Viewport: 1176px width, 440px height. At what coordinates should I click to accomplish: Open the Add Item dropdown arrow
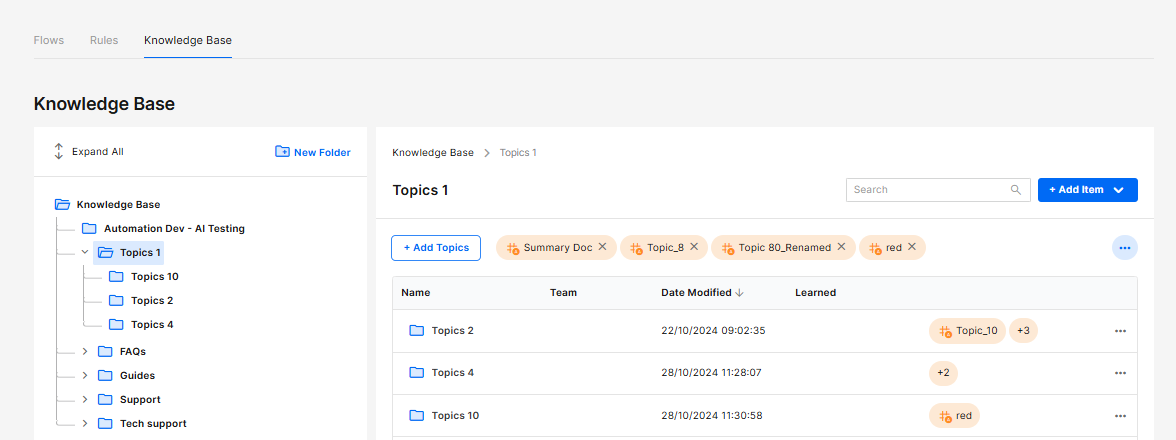[x=1118, y=190]
